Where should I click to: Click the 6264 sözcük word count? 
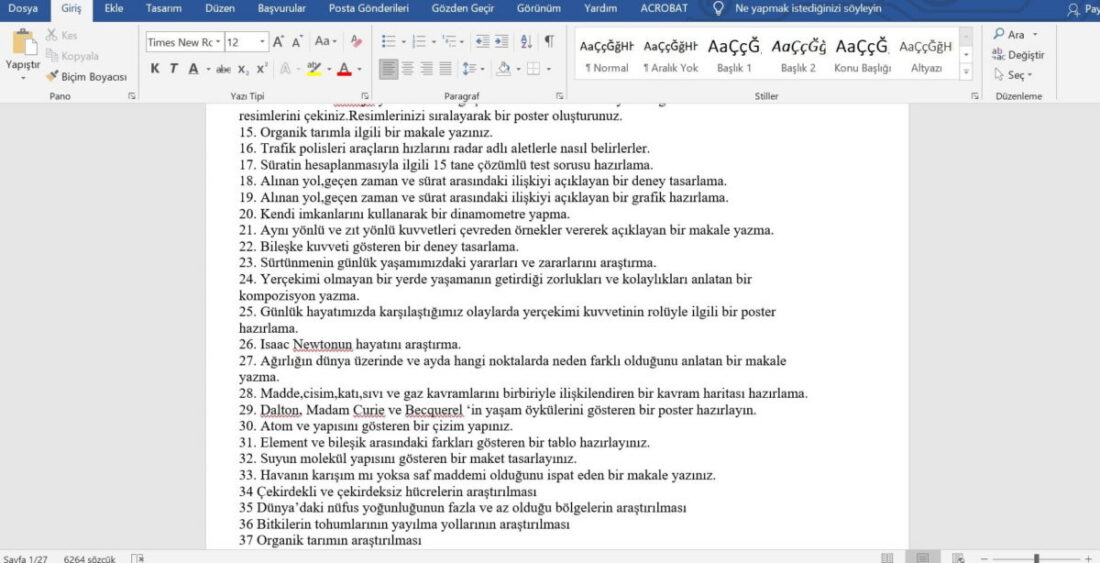(x=89, y=559)
